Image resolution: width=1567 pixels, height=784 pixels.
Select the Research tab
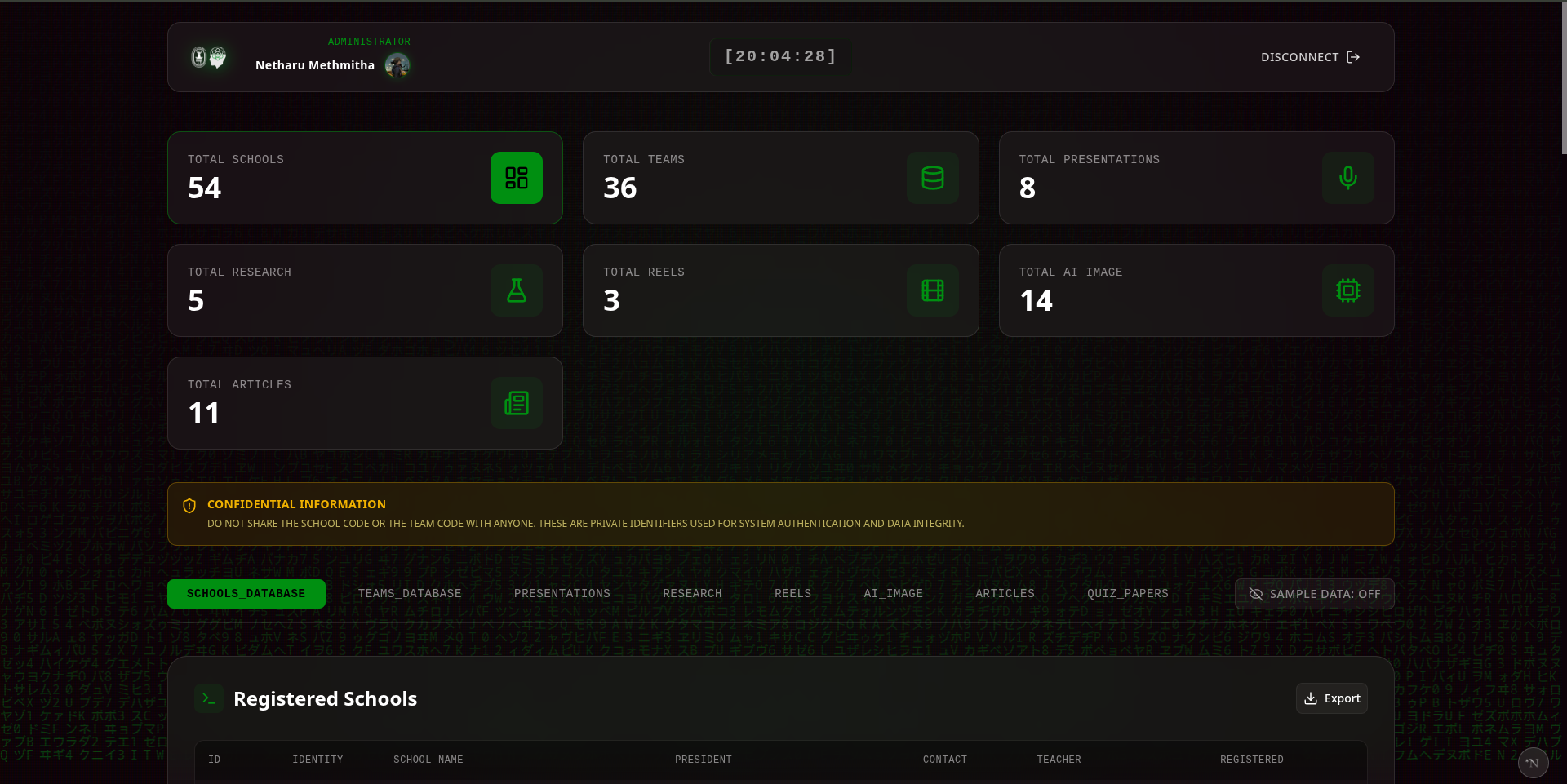coord(692,594)
